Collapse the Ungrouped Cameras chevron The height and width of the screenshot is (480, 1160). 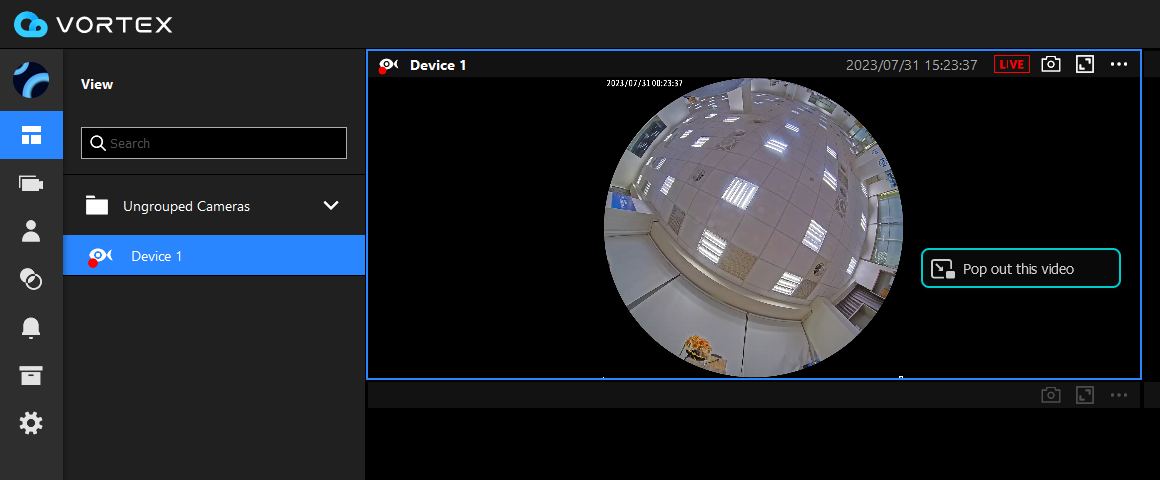tap(332, 206)
